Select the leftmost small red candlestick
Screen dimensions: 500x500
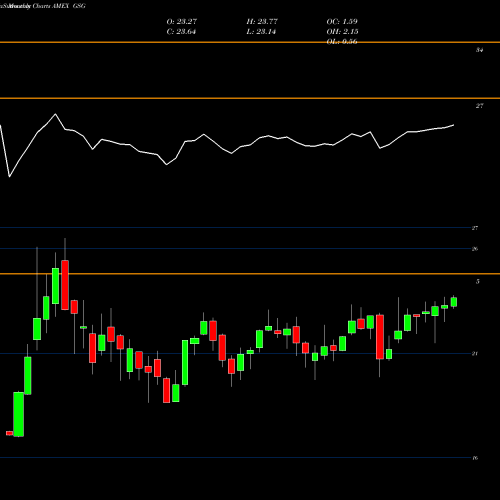(9, 433)
